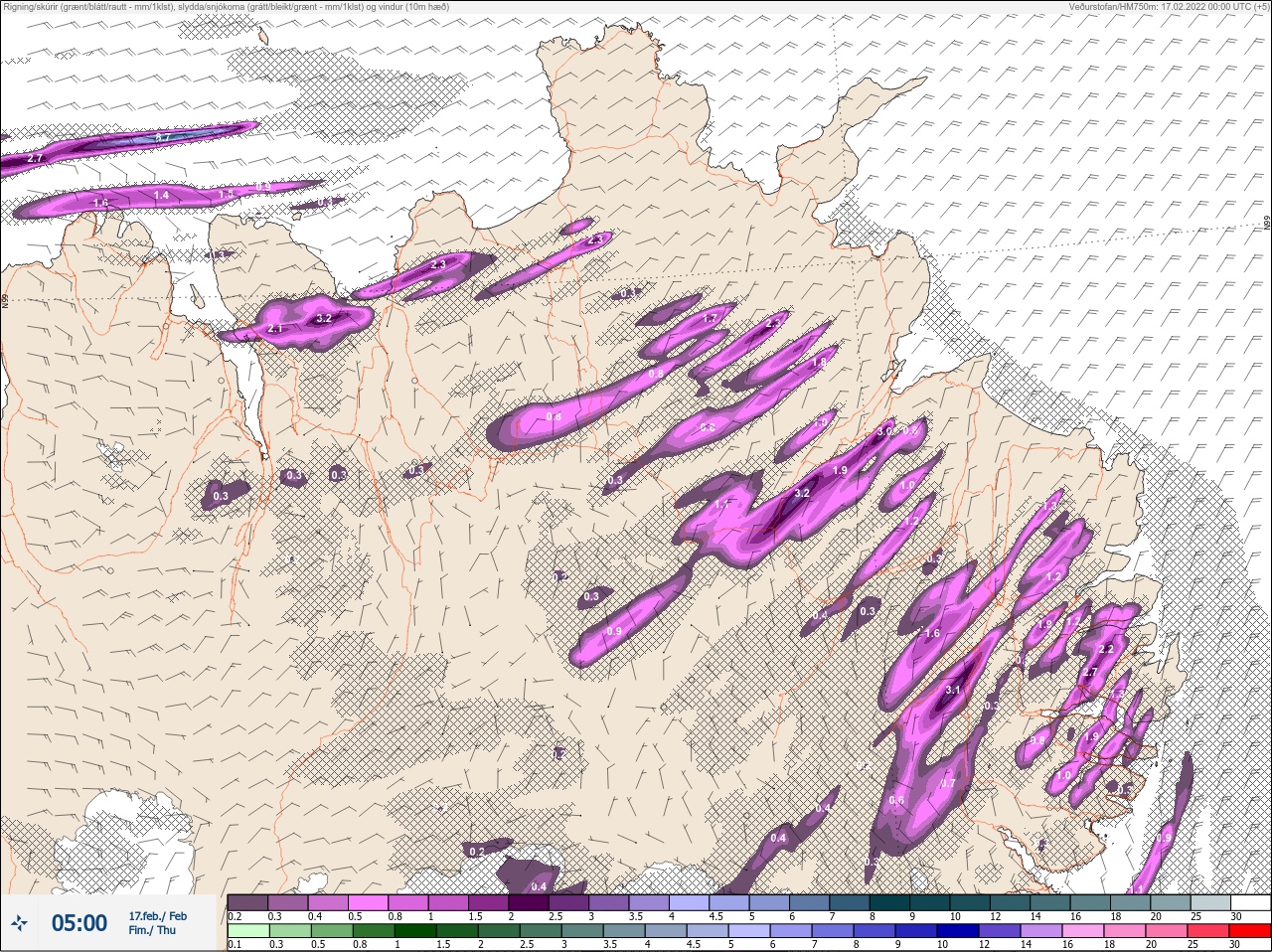
Task: Pick the lower legend bright red swatch at 30
Action: (x=1249, y=932)
